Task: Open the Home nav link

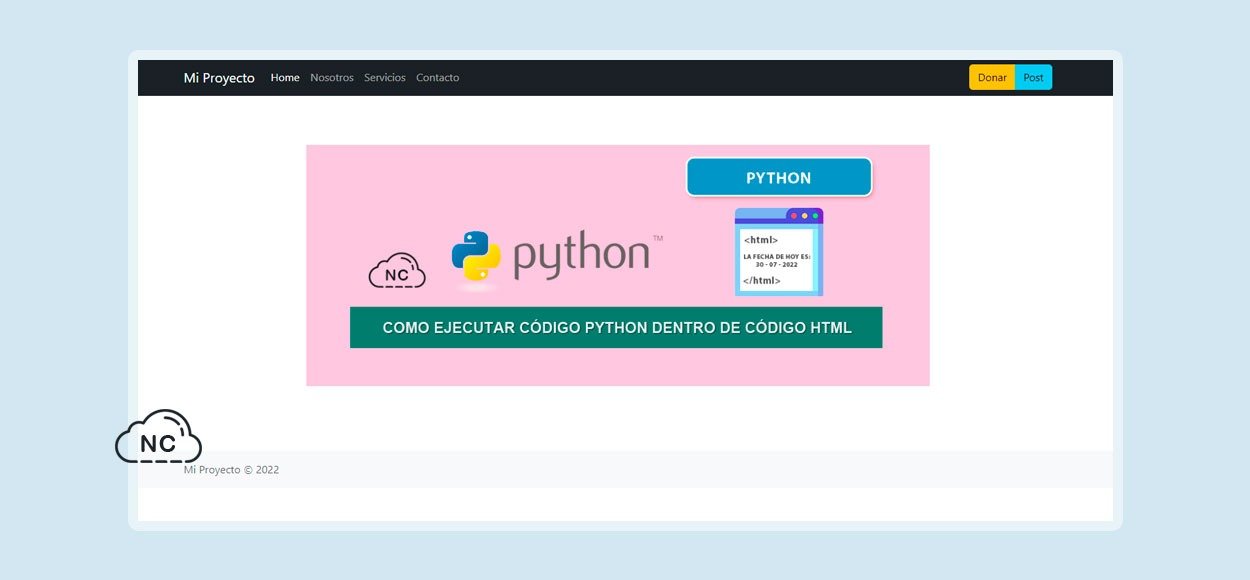Action: (x=285, y=78)
